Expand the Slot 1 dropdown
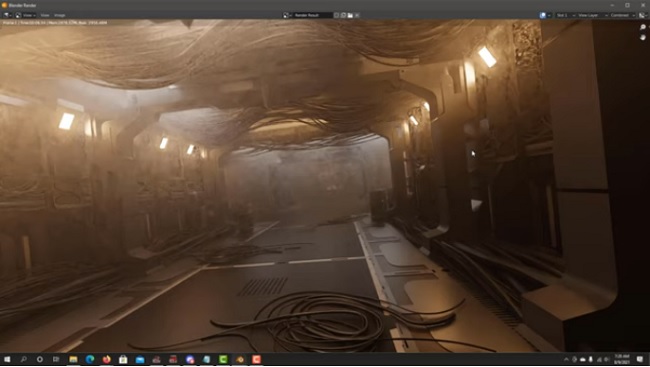This screenshot has width=650, height=367. click(565, 15)
